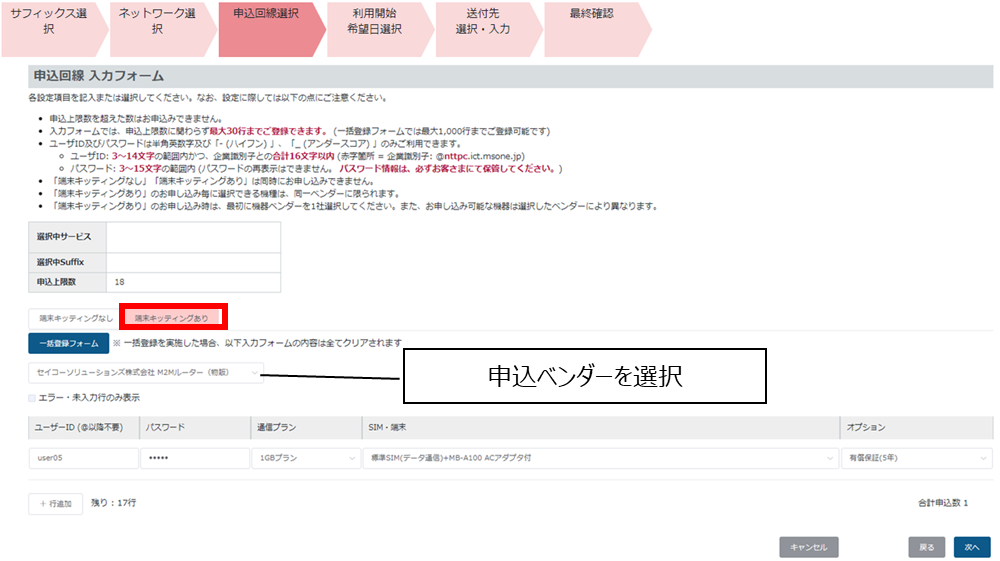Open the 一括登録フォーム bulk form
This screenshot has width=1000, height=561.
coord(69,343)
